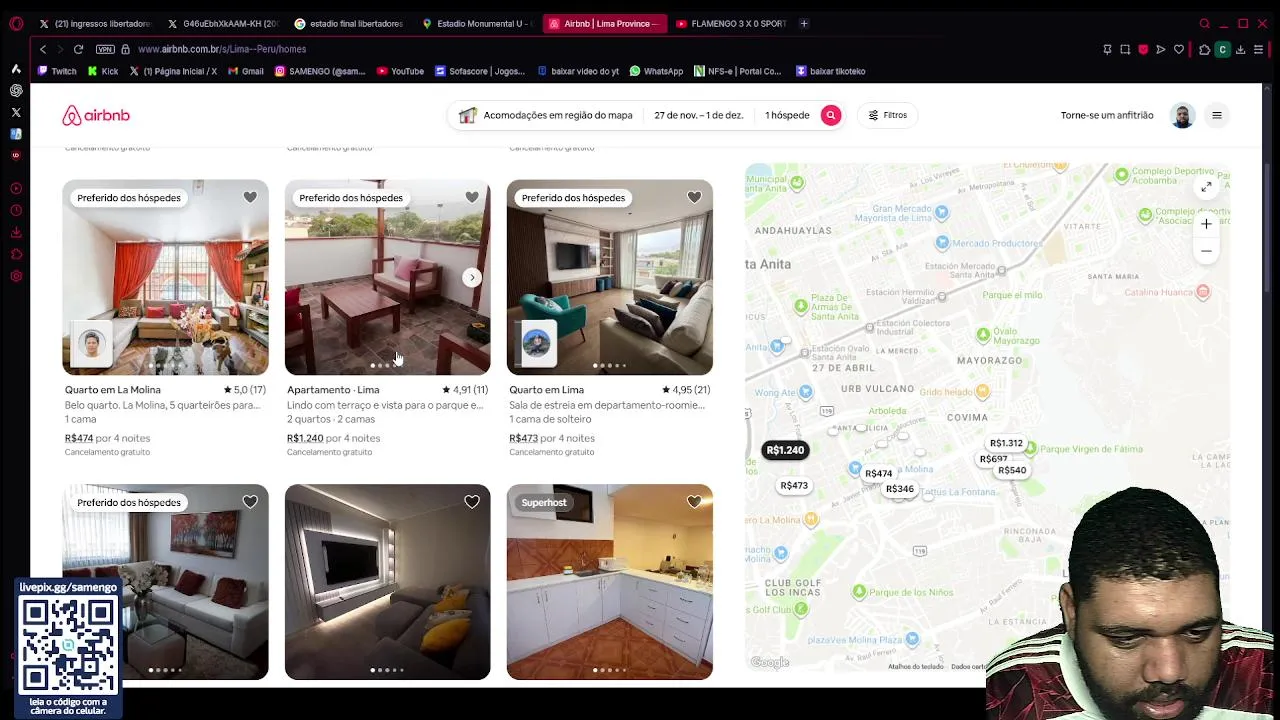
Task: Open the Quarto em Lima photo
Action: point(609,277)
